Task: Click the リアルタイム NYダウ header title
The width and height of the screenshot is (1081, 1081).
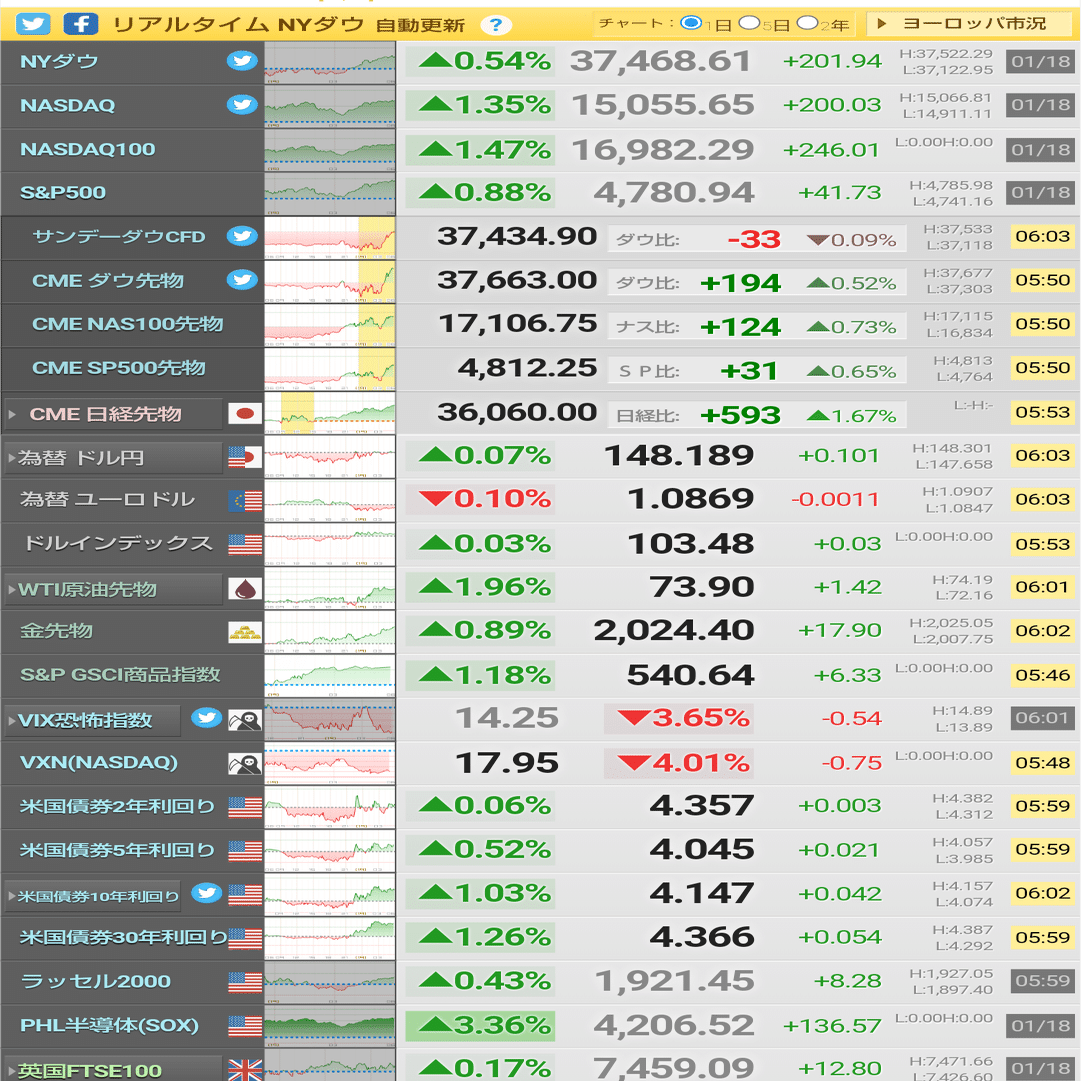Action: 238,25
